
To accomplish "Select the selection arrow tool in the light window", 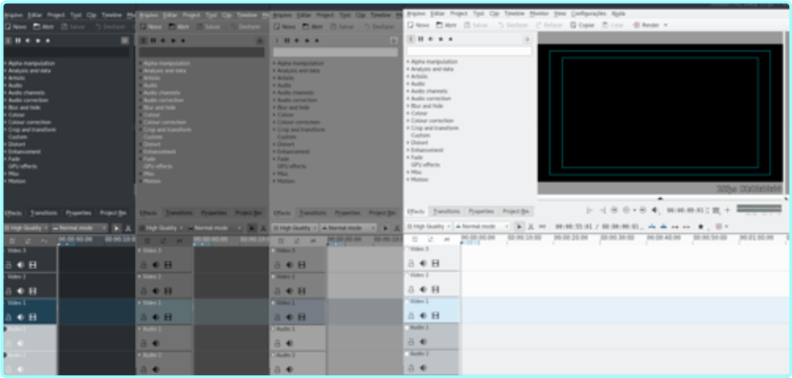I will [519, 226].
